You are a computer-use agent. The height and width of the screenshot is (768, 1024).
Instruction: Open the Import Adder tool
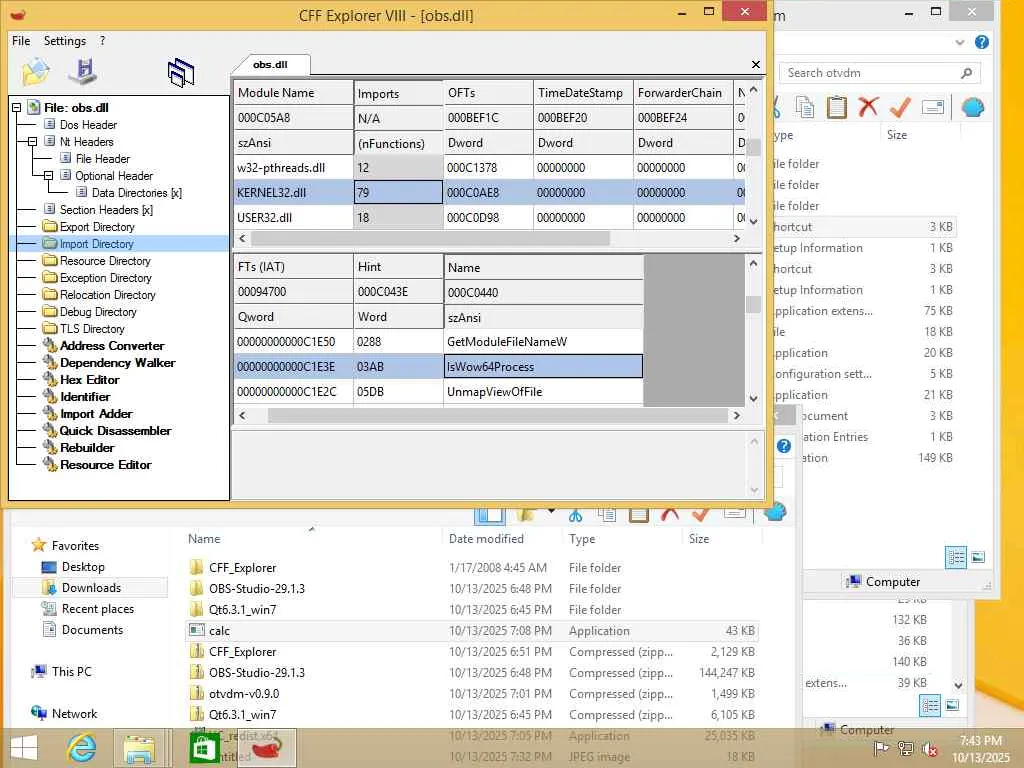click(96, 413)
